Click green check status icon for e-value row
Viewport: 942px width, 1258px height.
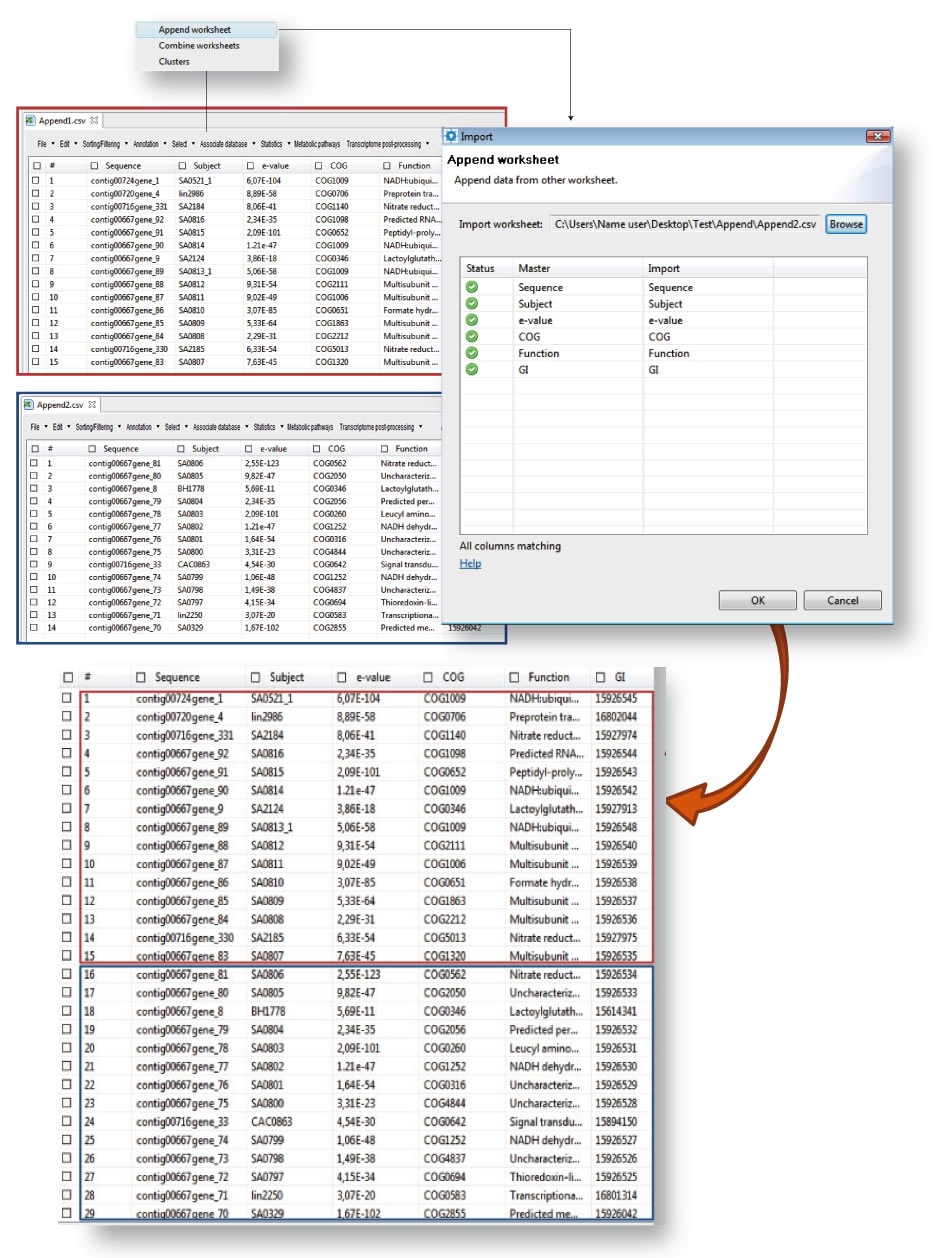pyautogui.click(x=472, y=320)
